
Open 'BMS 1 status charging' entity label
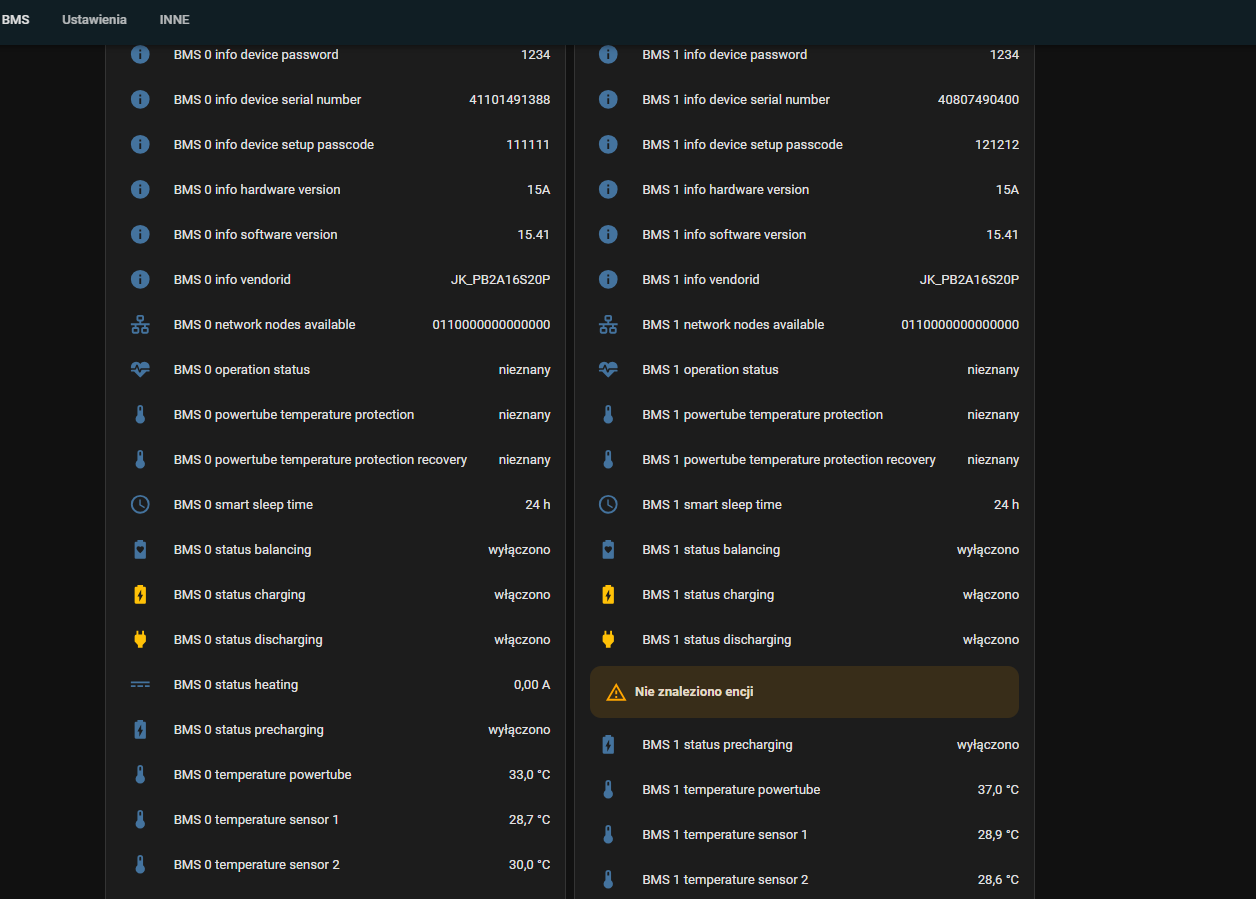point(708,595)
